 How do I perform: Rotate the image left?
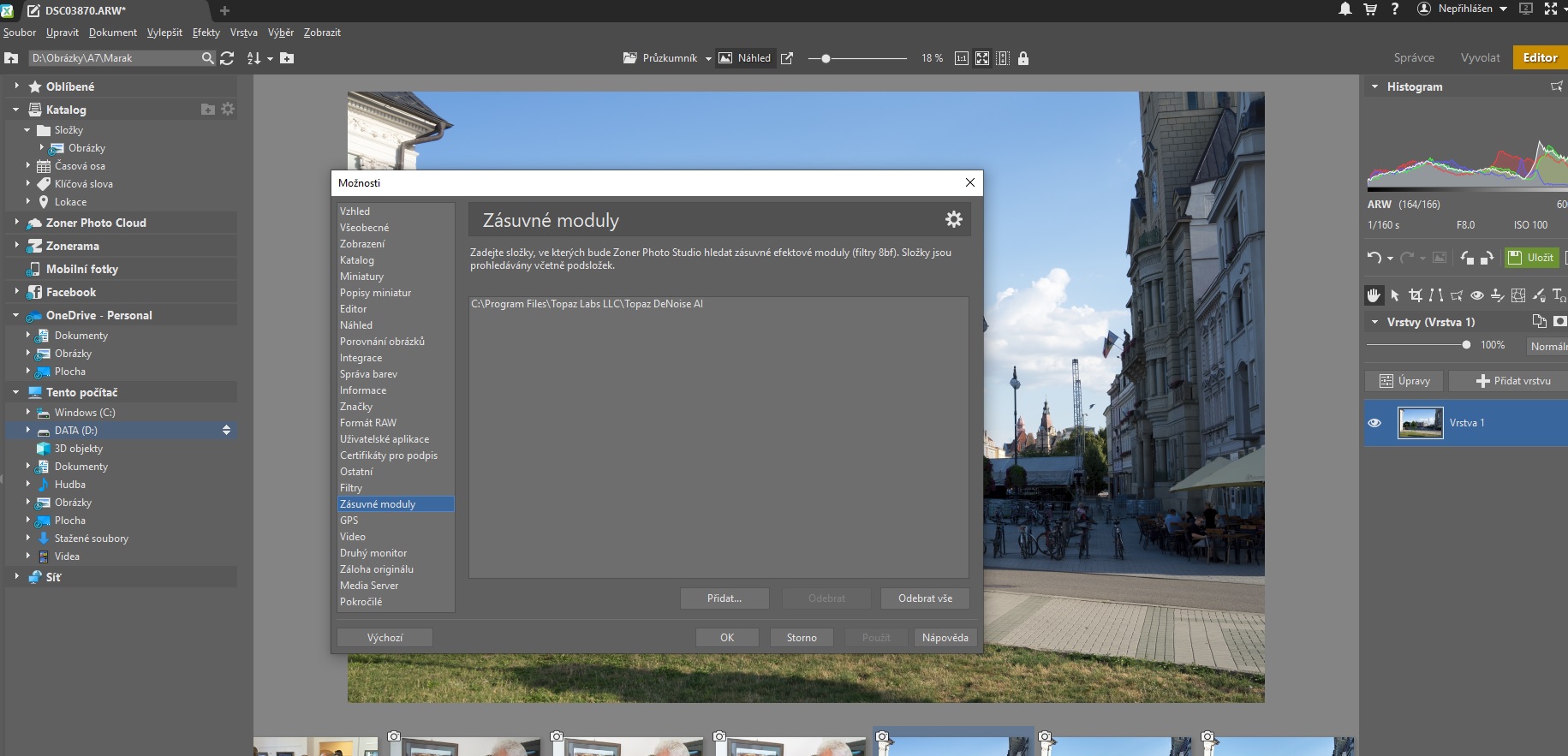pyautogui.click(x=1467, y=258)
